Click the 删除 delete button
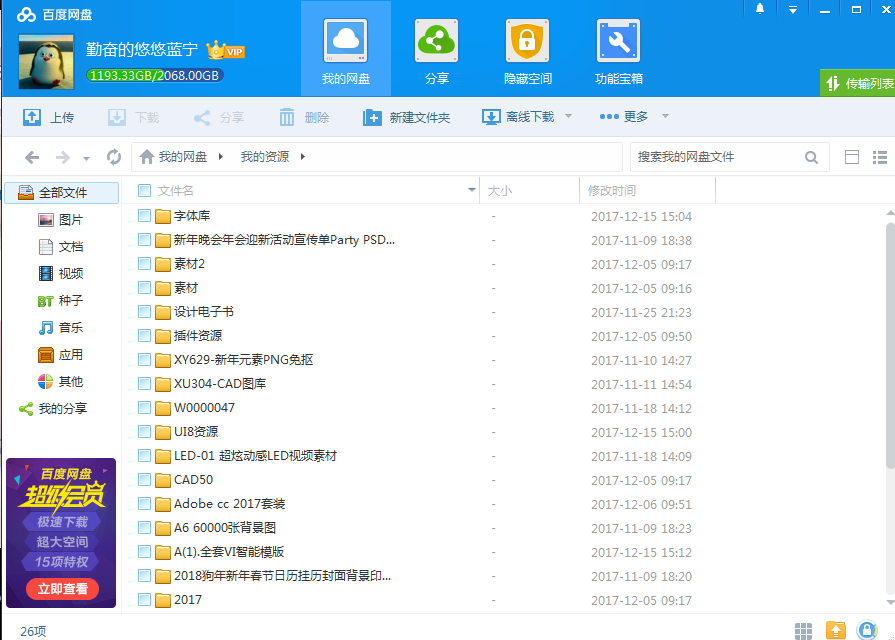The width and height of the screenshot is (895, 640). (304, 117)
